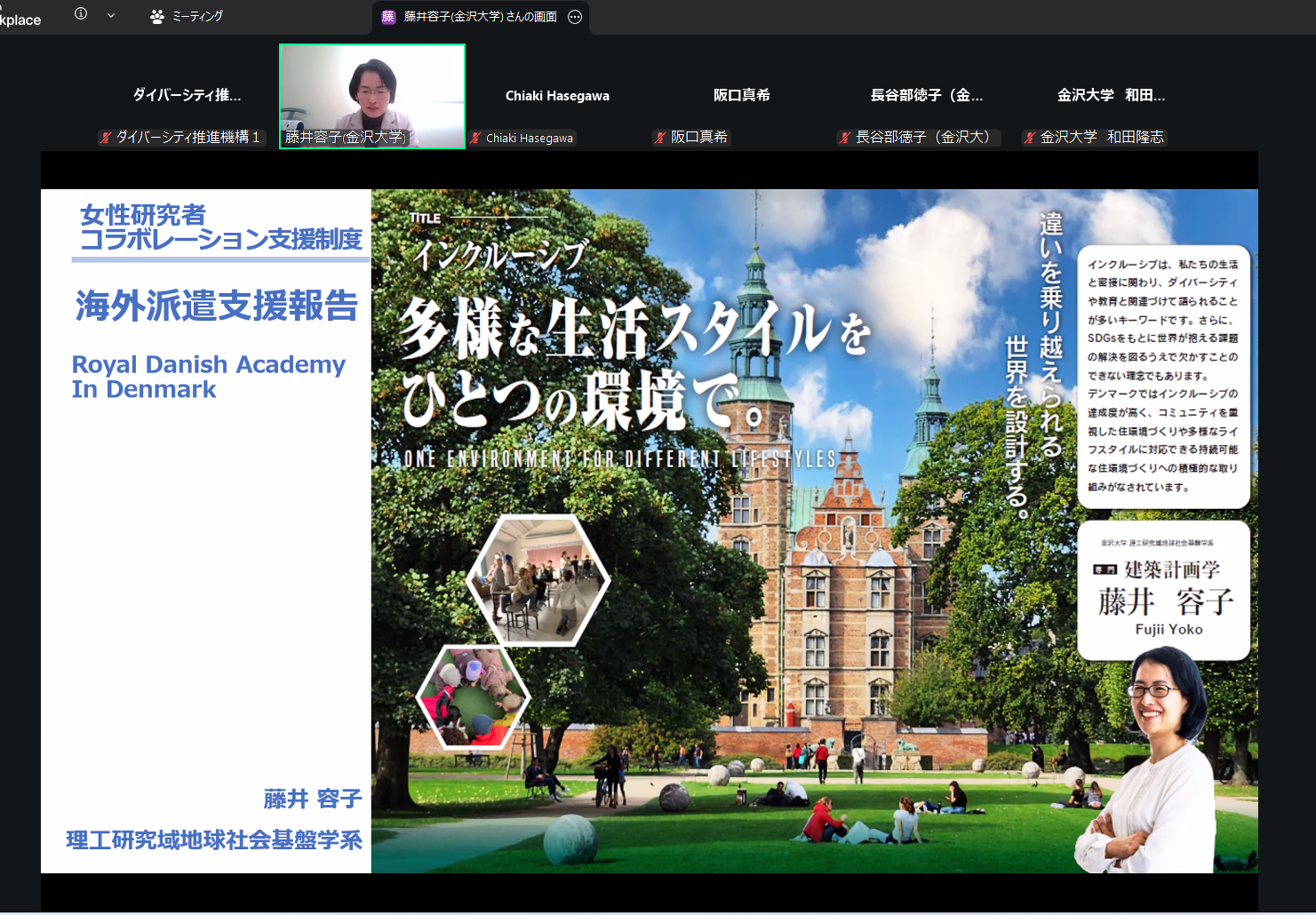This screenshot has height=915, width=1316.
Task: Select the 阪口真希 participant tile
Action: [741, 96]
